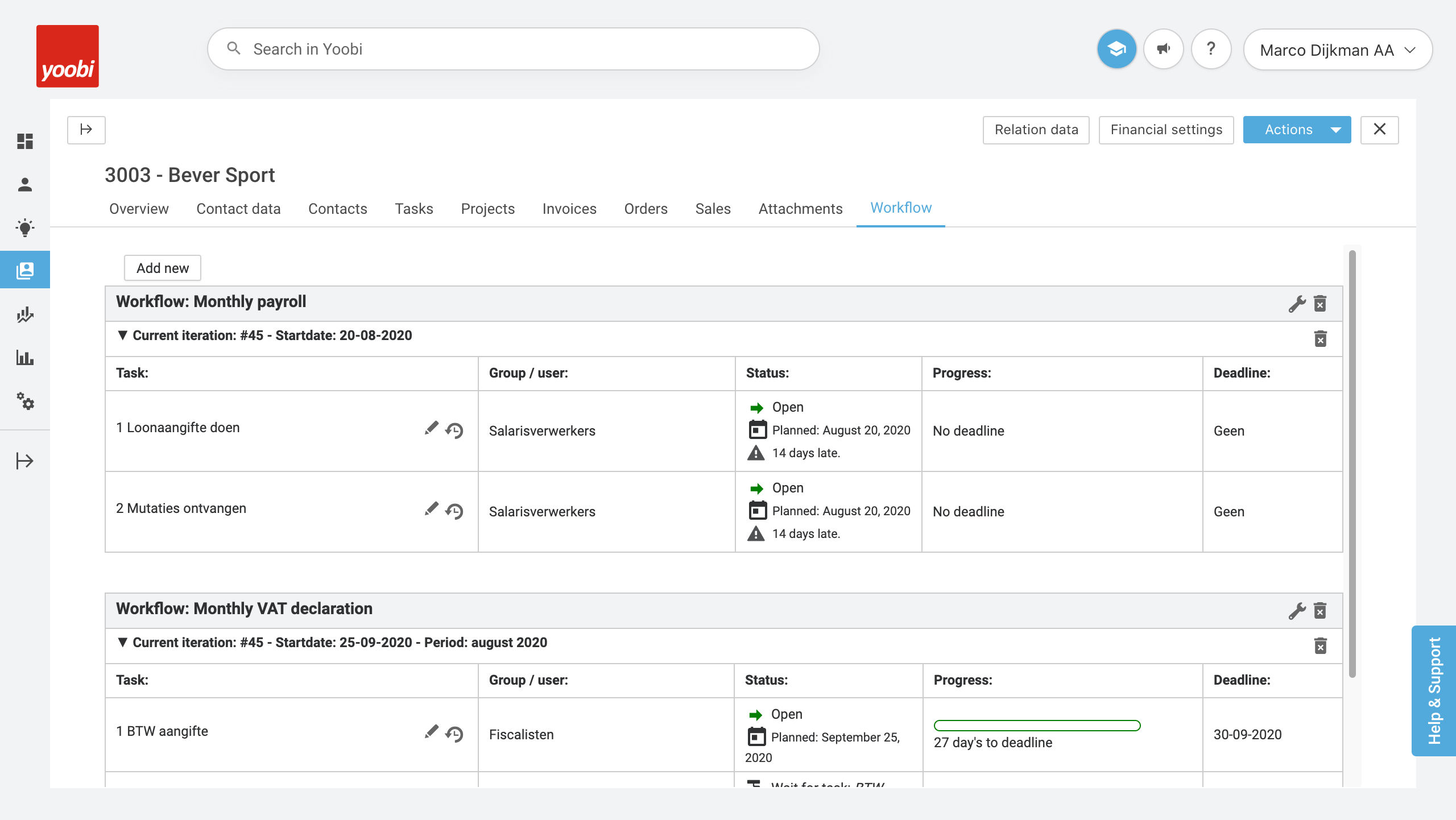Open the Marco Dijkman AA user dropdown
Image resolution: width=1456 pixels, height=820 pixels.
(x=1338, y=50)
